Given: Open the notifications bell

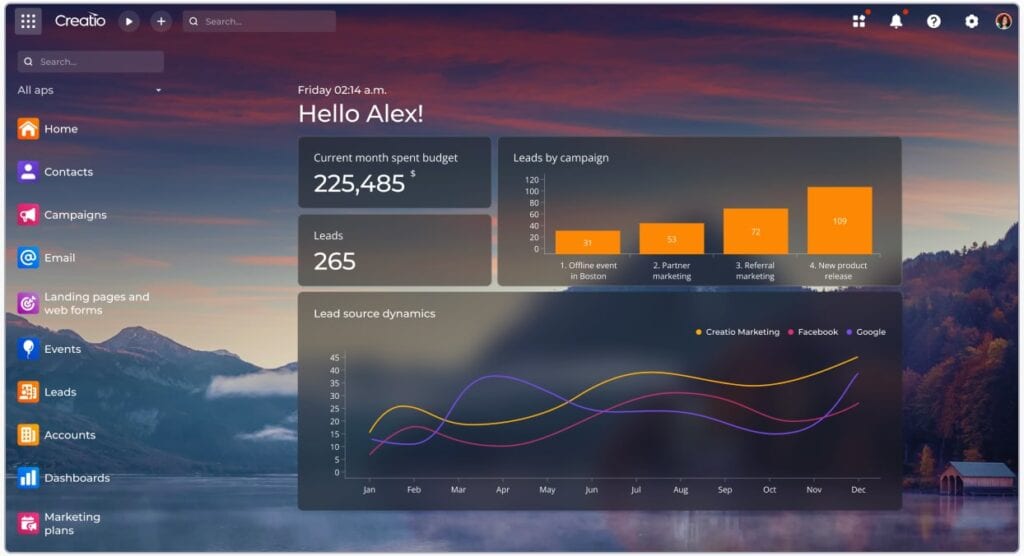Looking at the screenshot, I should tap(896, 21).
